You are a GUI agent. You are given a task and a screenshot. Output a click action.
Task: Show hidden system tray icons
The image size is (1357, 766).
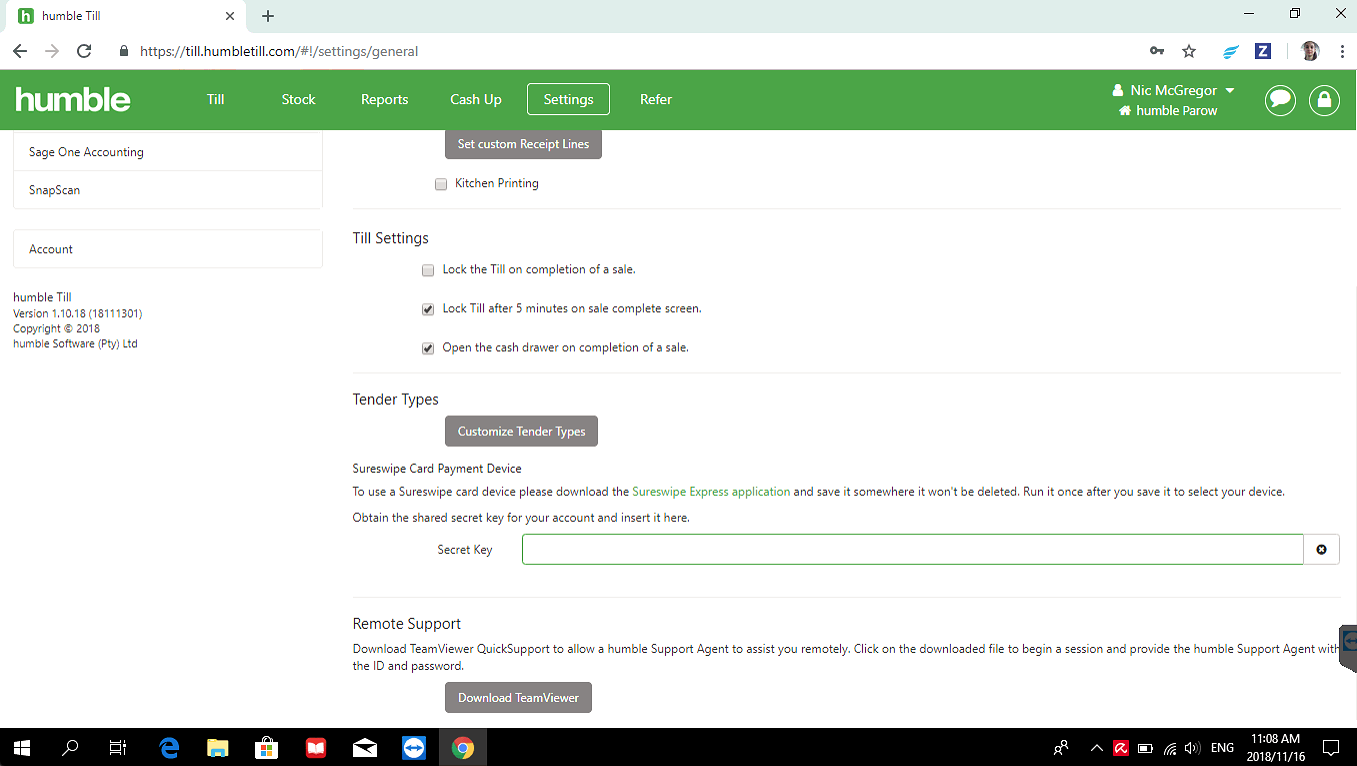[1097, 747]
